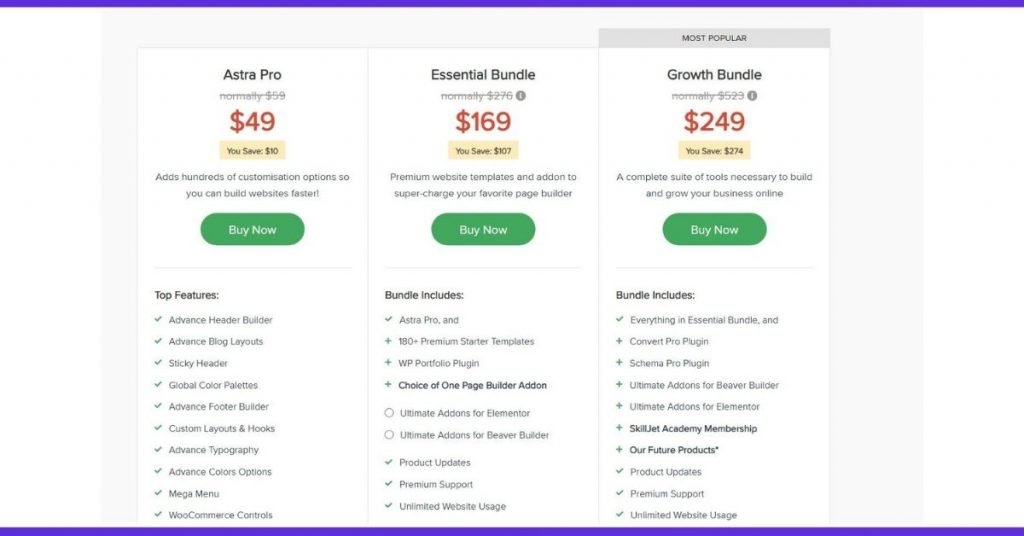Image resolution: width=1024 pixels, height=536 pixels.
Task: Click the plus icon next to SkillJet Academy Membership
Action: 619,428
